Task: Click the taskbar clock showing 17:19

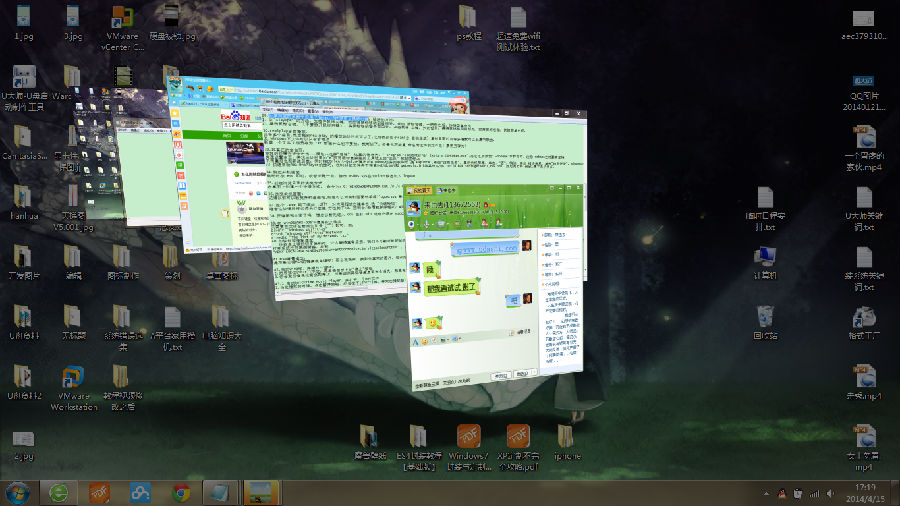Action: (x=866, y=492)
